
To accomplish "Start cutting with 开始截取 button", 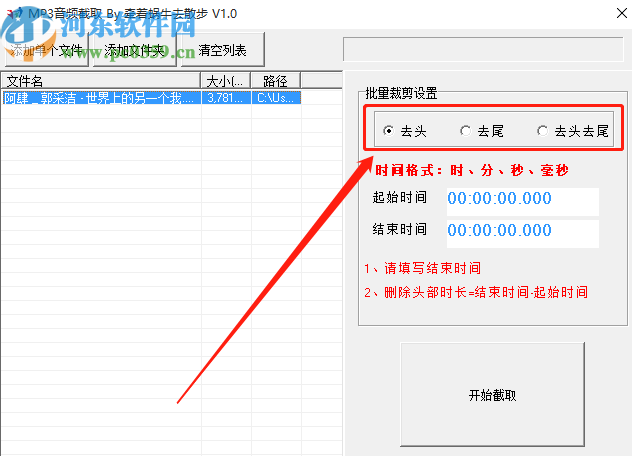I will 493,395.
